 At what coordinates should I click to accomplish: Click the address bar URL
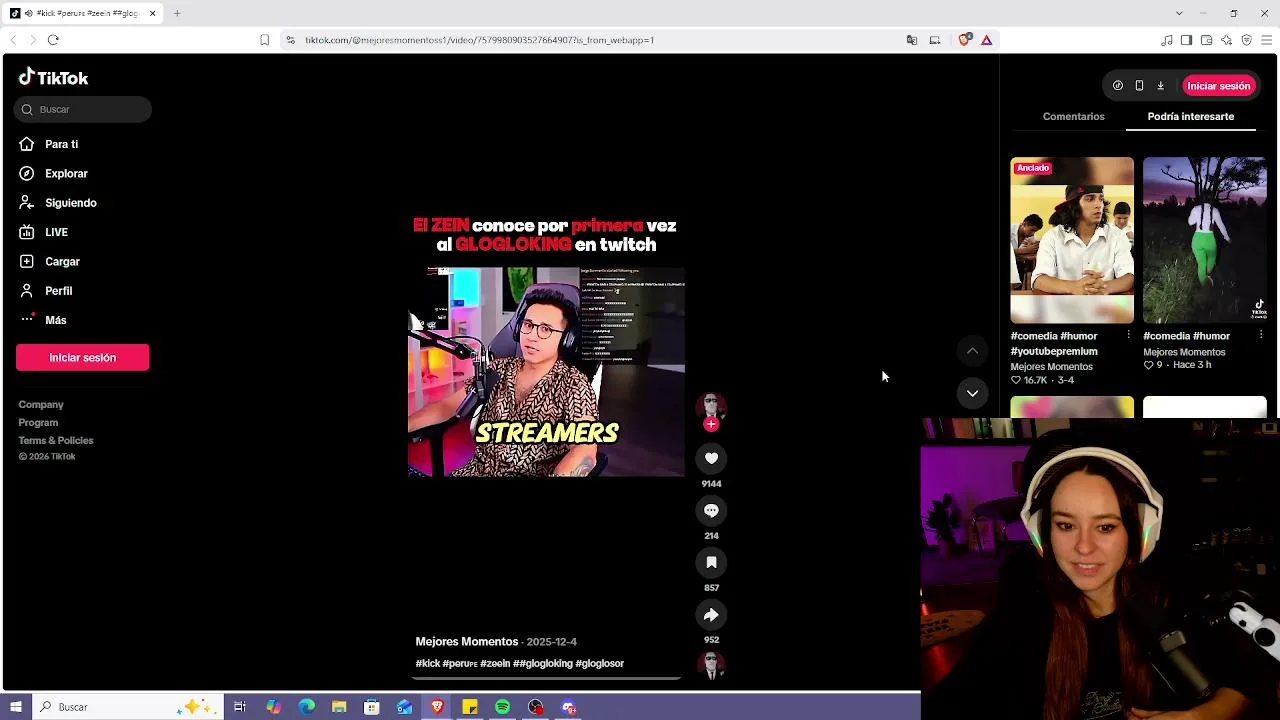pos(480,40)
